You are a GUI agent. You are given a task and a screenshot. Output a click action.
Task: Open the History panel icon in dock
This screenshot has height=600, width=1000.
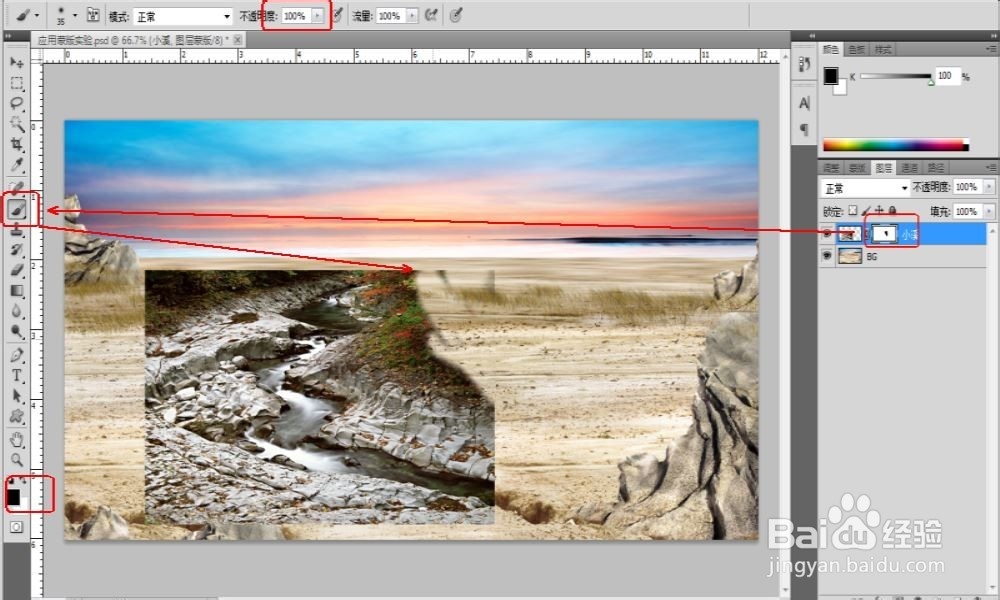point(804,64)
